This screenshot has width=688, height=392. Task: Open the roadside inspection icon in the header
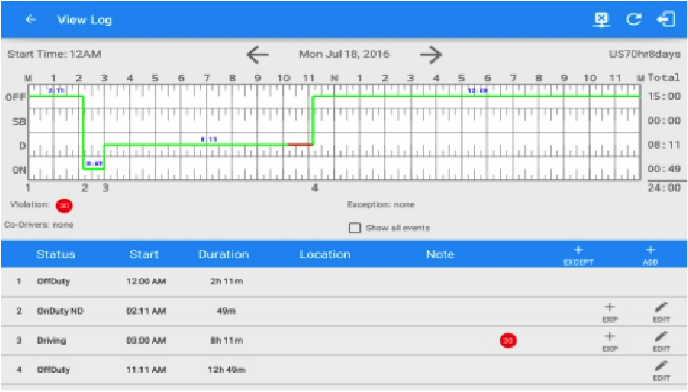pyautogui.click(x=602, y=19)
